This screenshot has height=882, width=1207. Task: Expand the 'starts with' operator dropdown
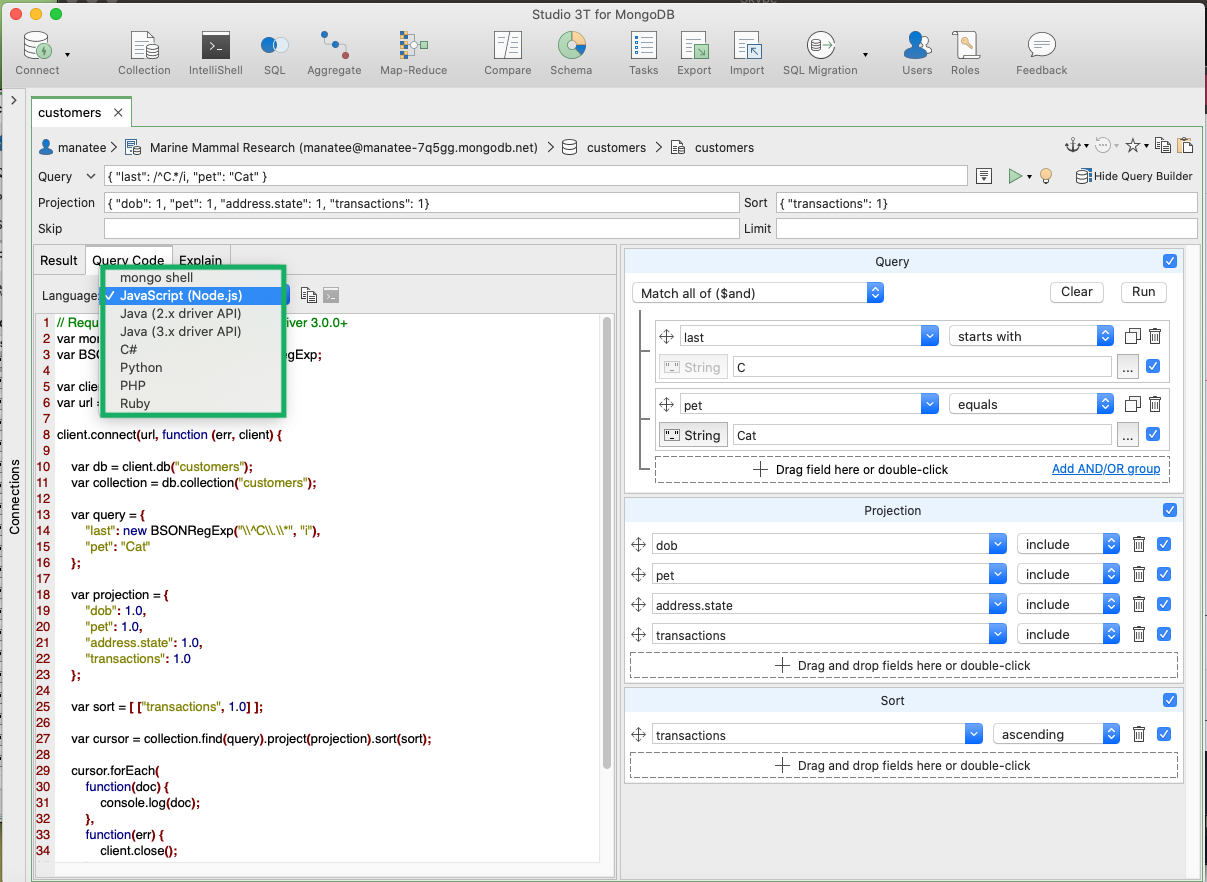1031,337
